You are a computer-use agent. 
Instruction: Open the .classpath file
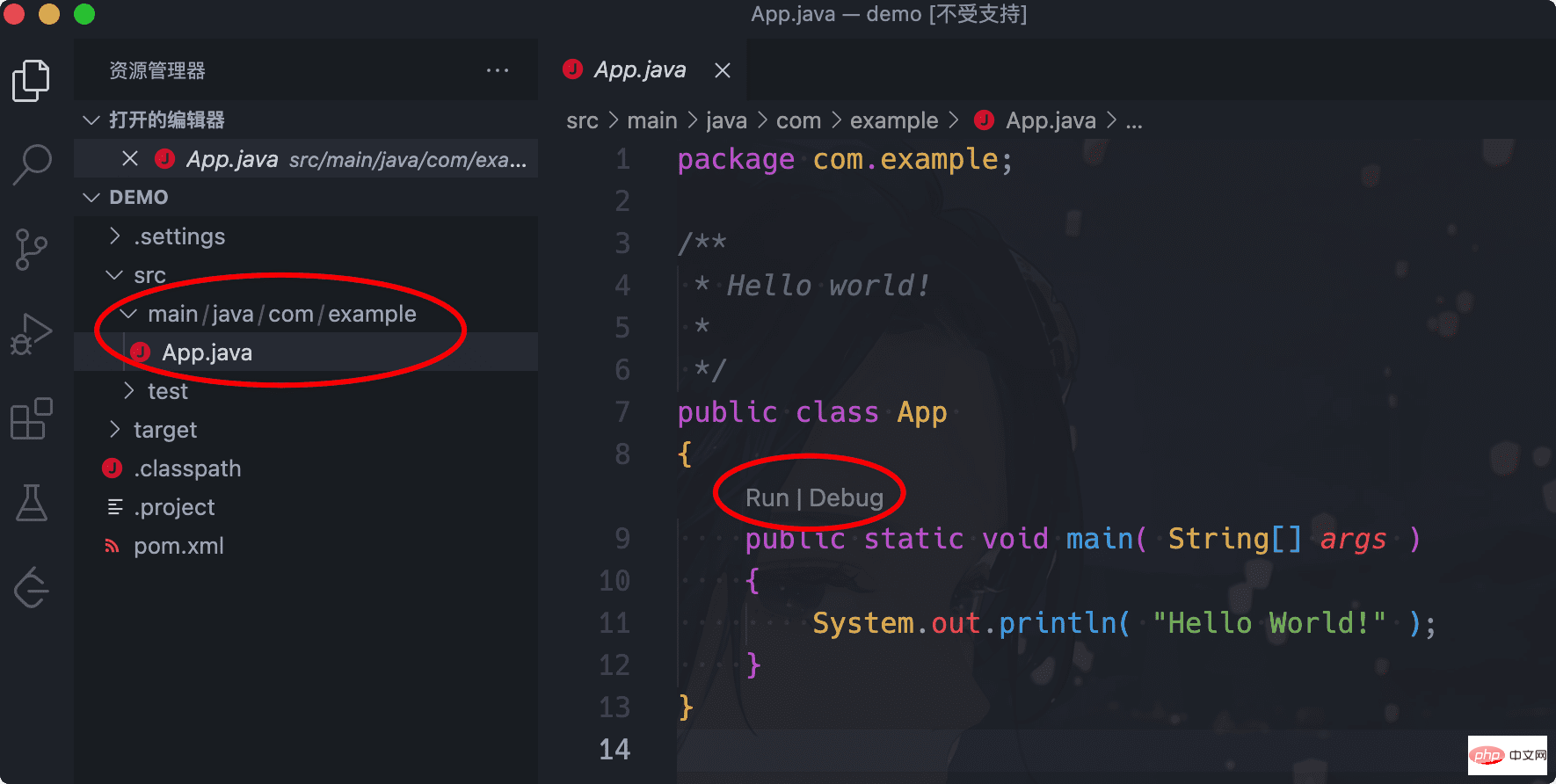pos(187,468)
